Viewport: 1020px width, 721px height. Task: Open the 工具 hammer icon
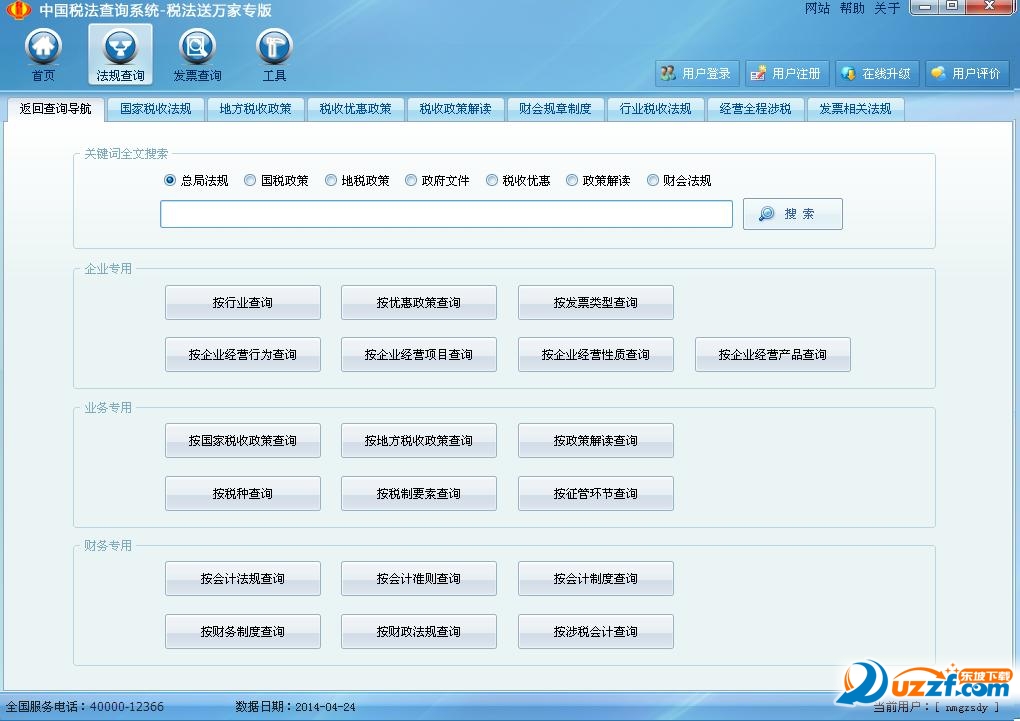coord(274,55)
